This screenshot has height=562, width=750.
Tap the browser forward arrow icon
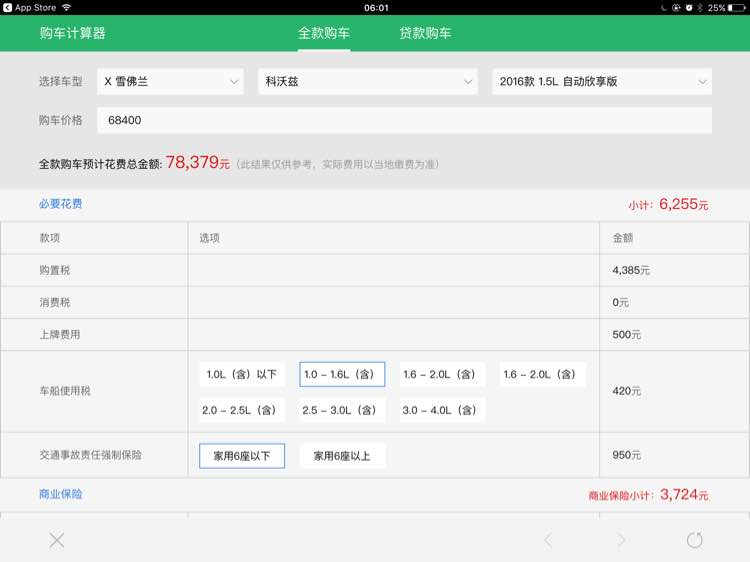621,540
